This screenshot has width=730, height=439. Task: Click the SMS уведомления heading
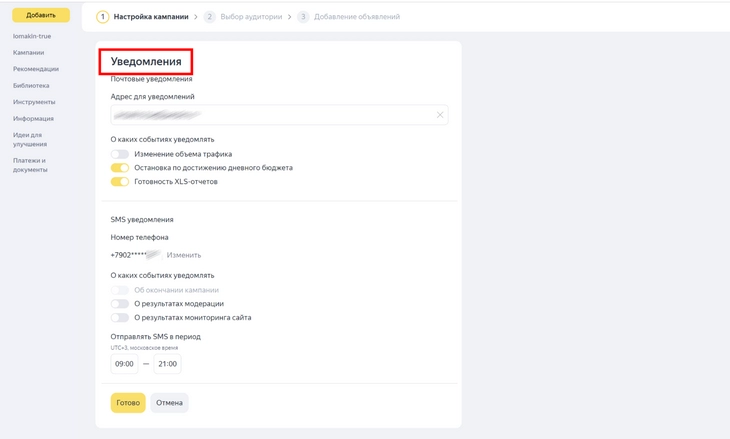click(142, 220)
